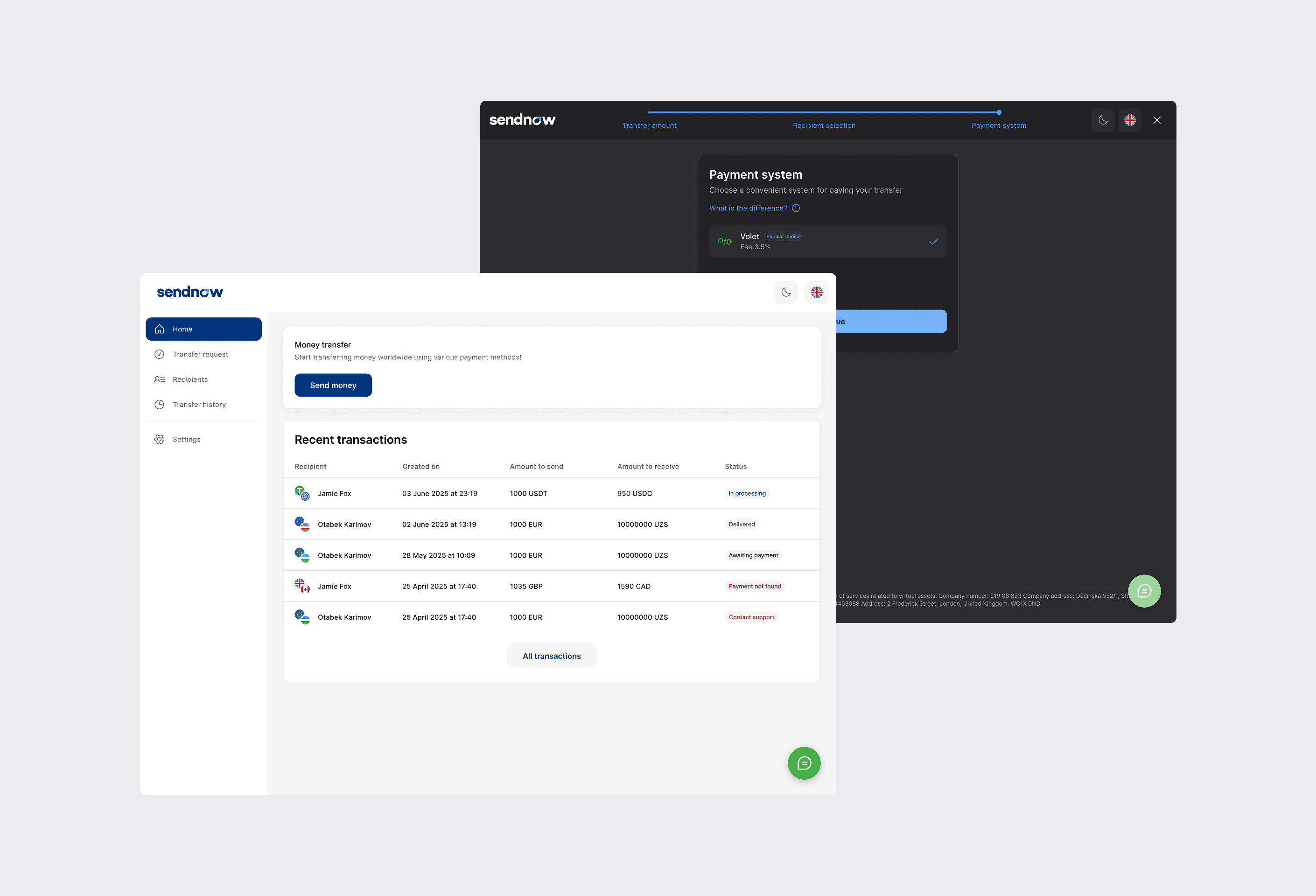Viewport: 1316px width, 896px height.
Task: Go to Transfer request page
Action: point(200,354)
